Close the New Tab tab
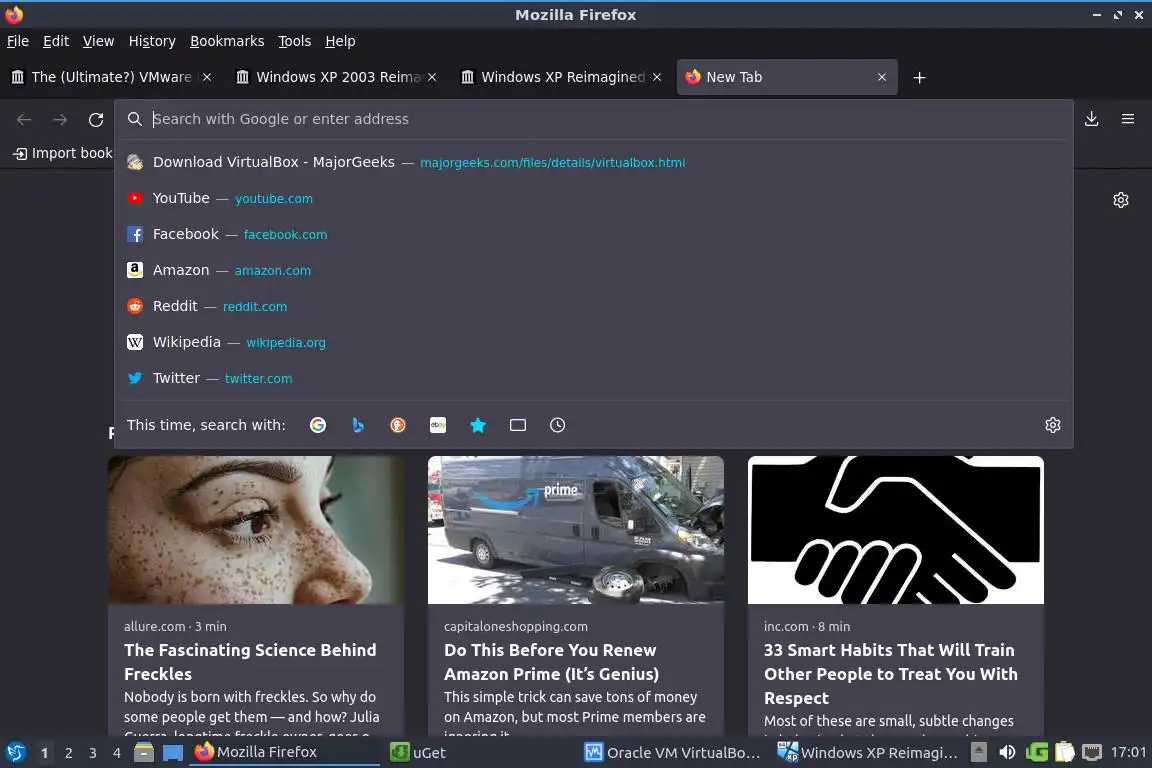The image size is (1152, 768). 882,77
